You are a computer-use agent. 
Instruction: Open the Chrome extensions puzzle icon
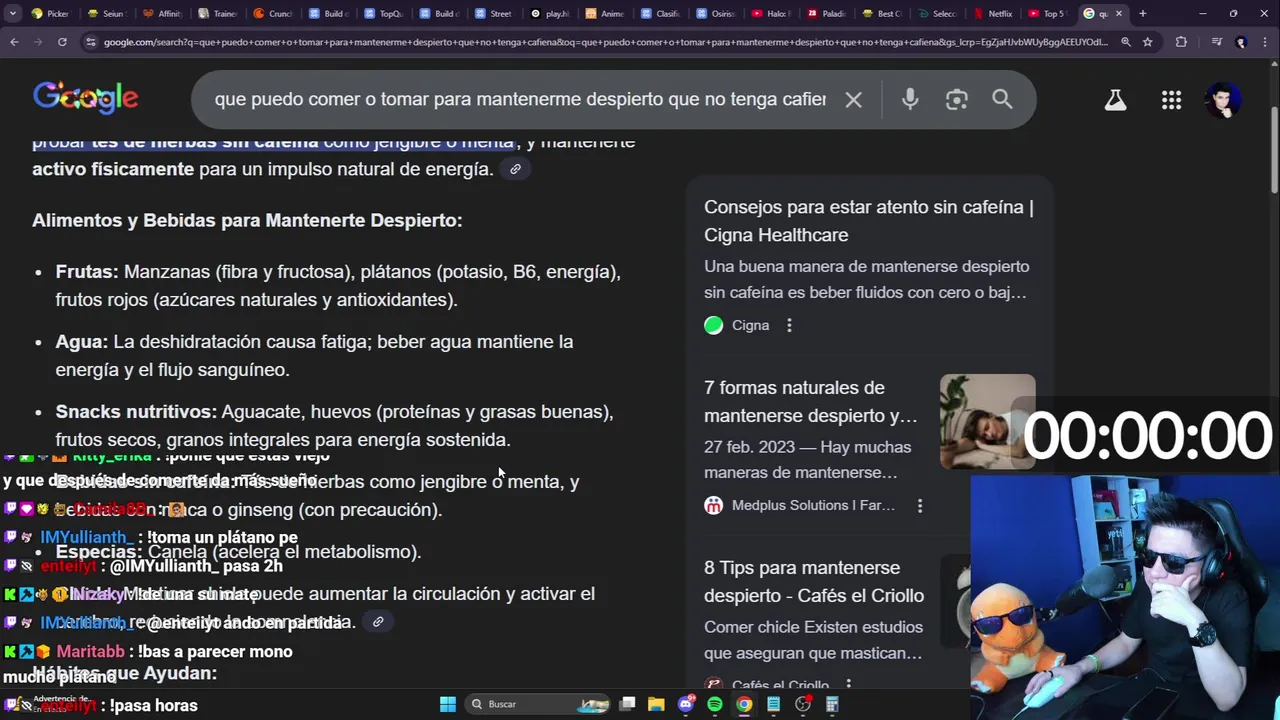point(1181,42)
